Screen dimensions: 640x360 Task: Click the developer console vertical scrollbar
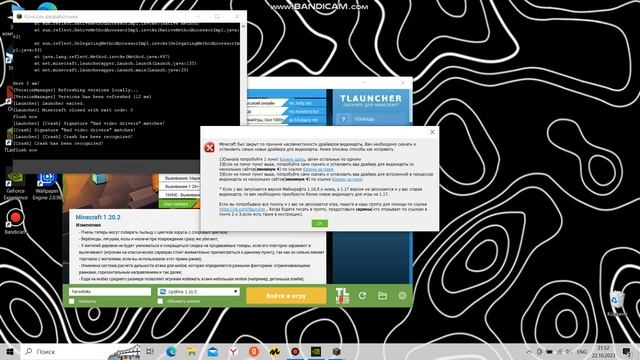pos(243,92)
